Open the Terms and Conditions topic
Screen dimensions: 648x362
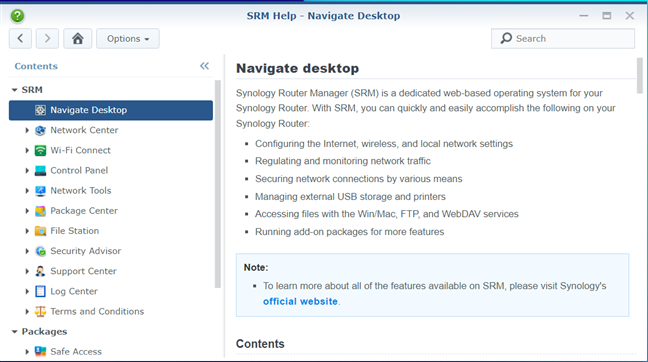point(97,311)
